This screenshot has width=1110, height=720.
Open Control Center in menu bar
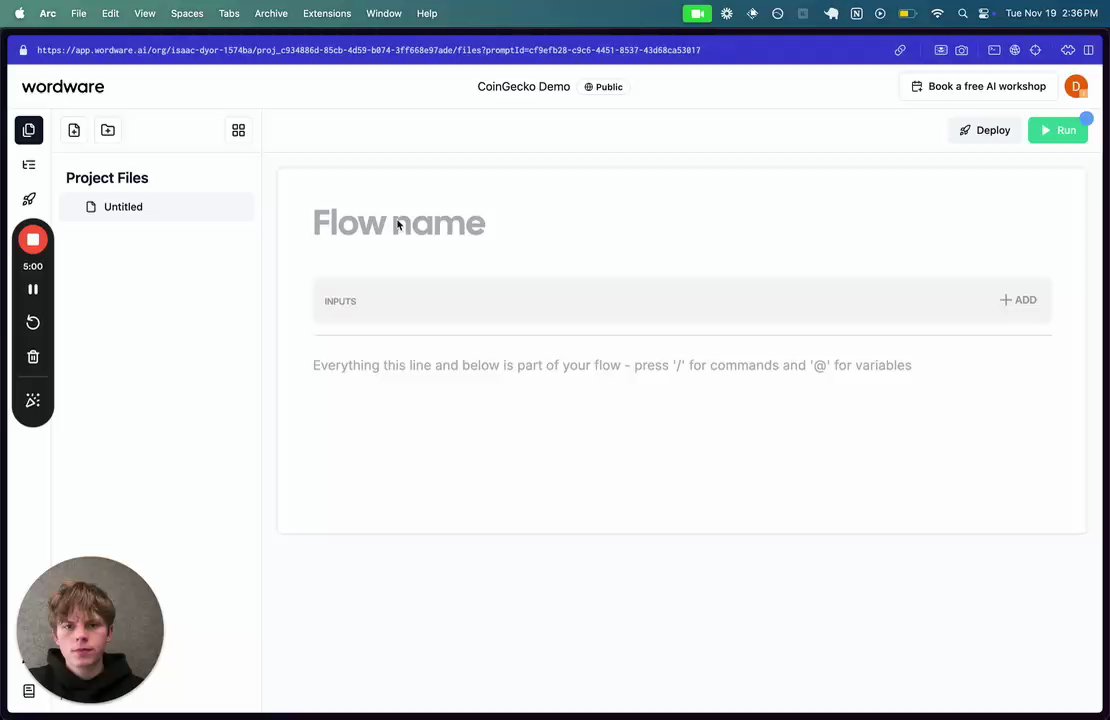(984, 13)
